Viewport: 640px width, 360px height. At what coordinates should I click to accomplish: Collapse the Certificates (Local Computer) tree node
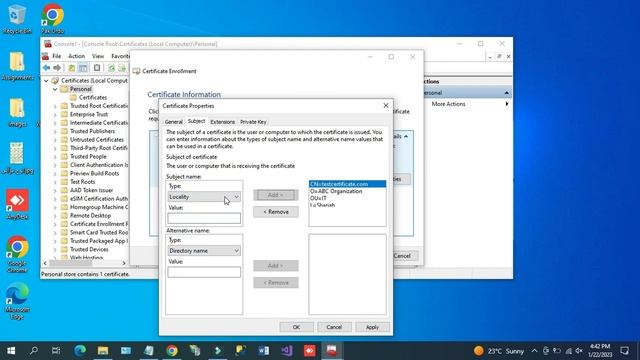(x=46, y=81)
